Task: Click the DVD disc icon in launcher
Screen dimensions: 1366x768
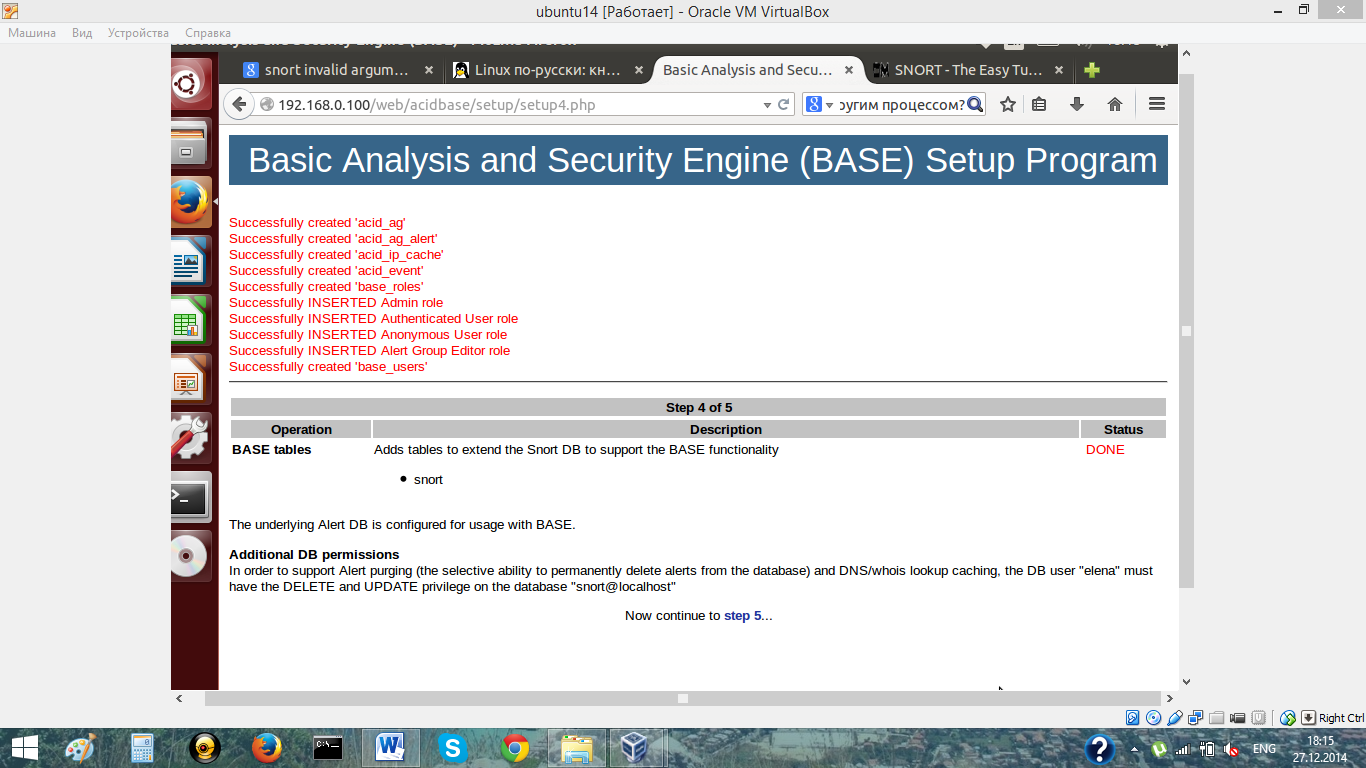Action: click(191, 556)
